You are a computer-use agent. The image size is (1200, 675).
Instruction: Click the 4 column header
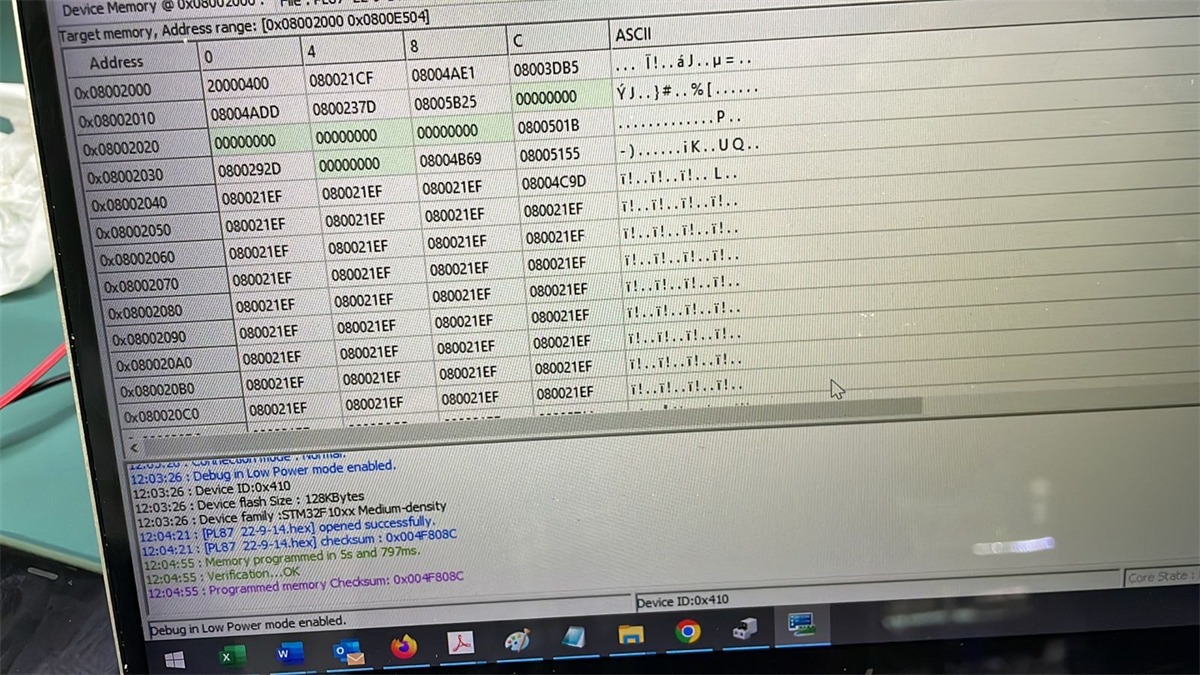click(x=352, y=52)
